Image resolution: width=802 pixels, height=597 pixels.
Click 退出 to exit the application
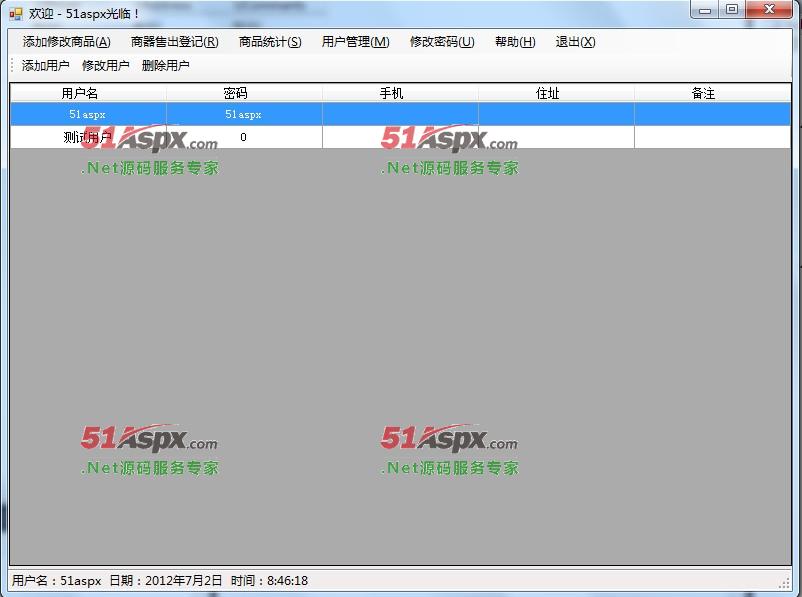point(575,42)
